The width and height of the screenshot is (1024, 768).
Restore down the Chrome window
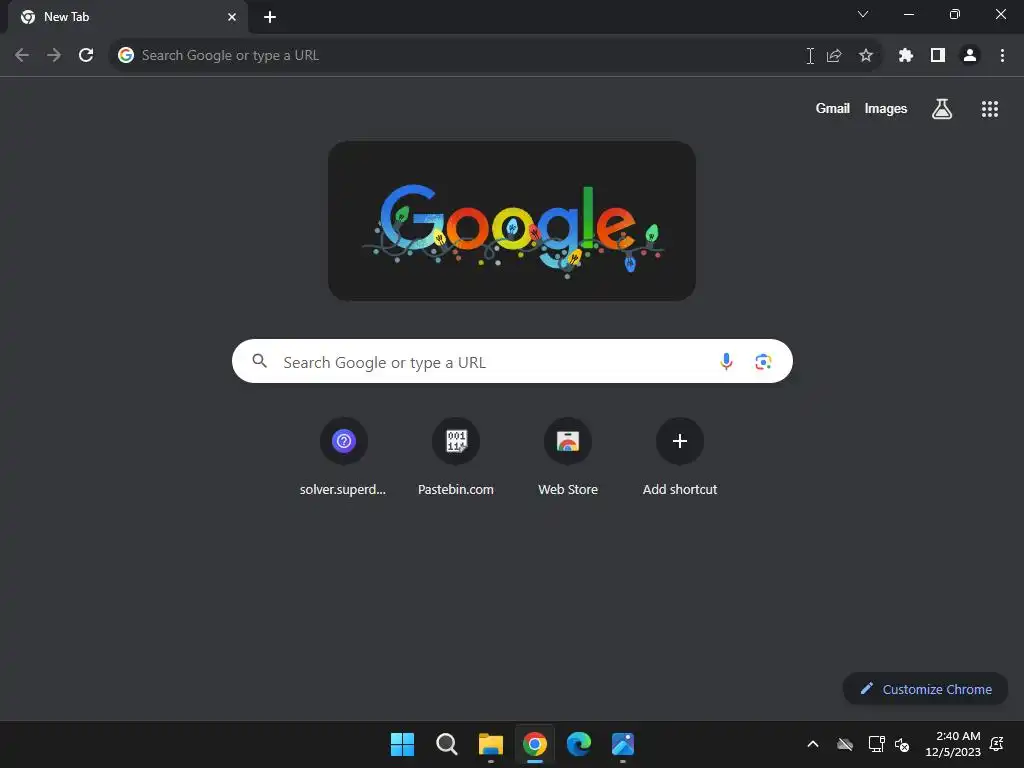click(x=955, y=14)
